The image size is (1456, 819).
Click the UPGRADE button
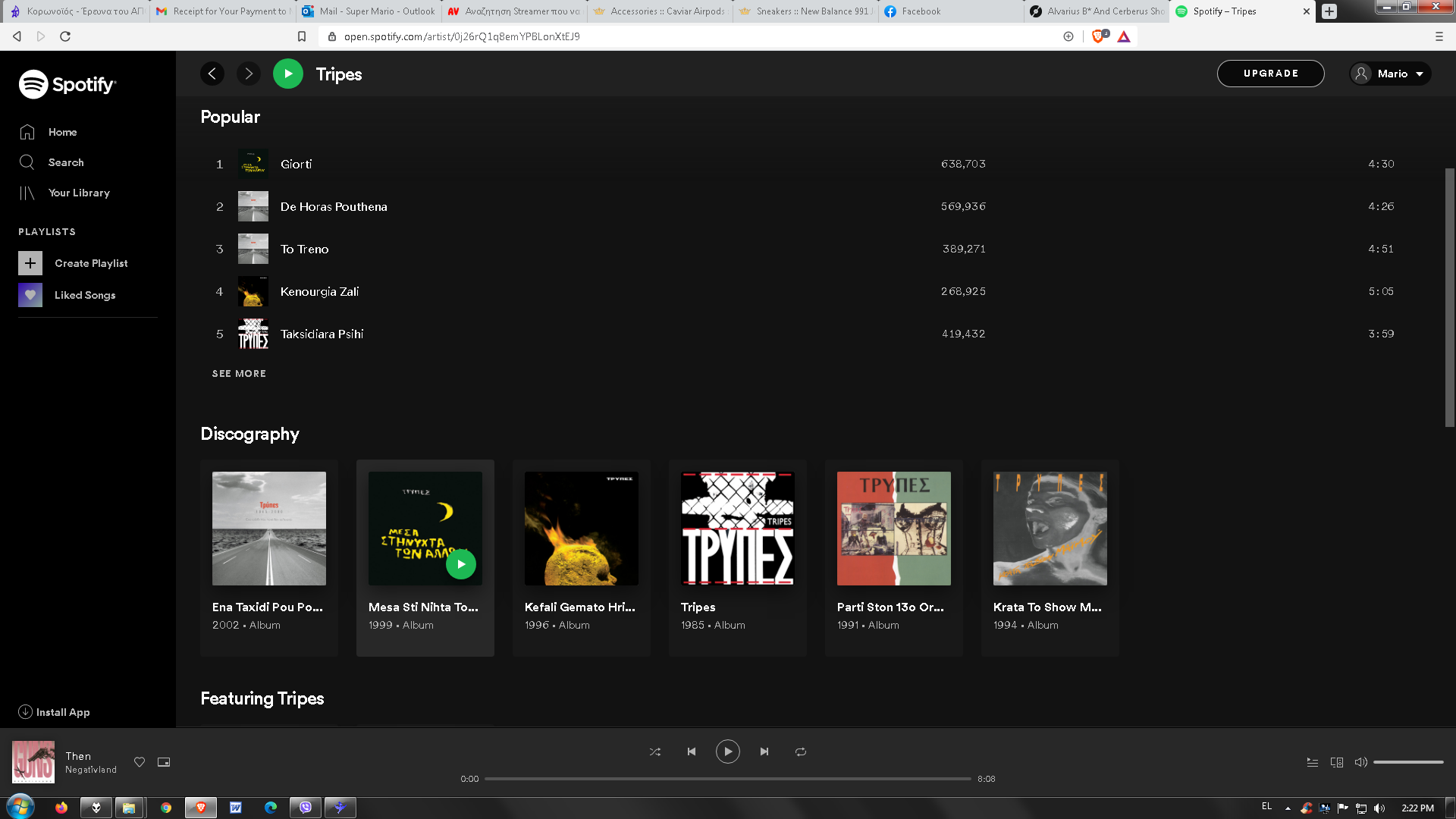[x=1271, y=74]
